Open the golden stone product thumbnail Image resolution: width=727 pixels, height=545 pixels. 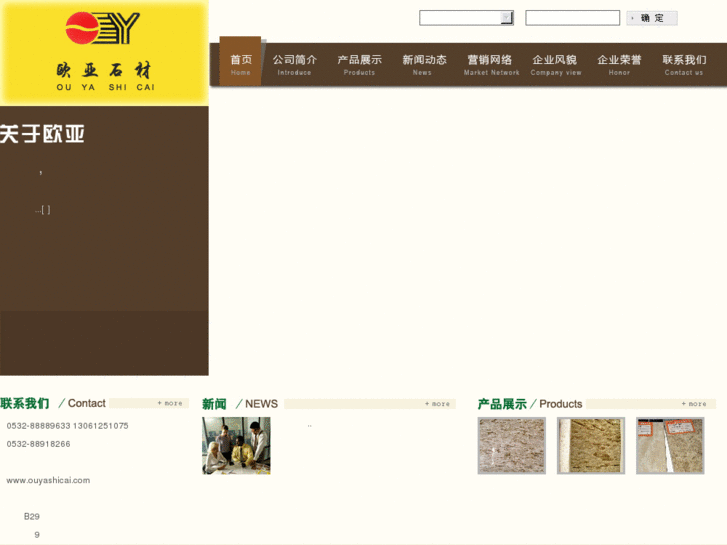[x=591, y=445]
